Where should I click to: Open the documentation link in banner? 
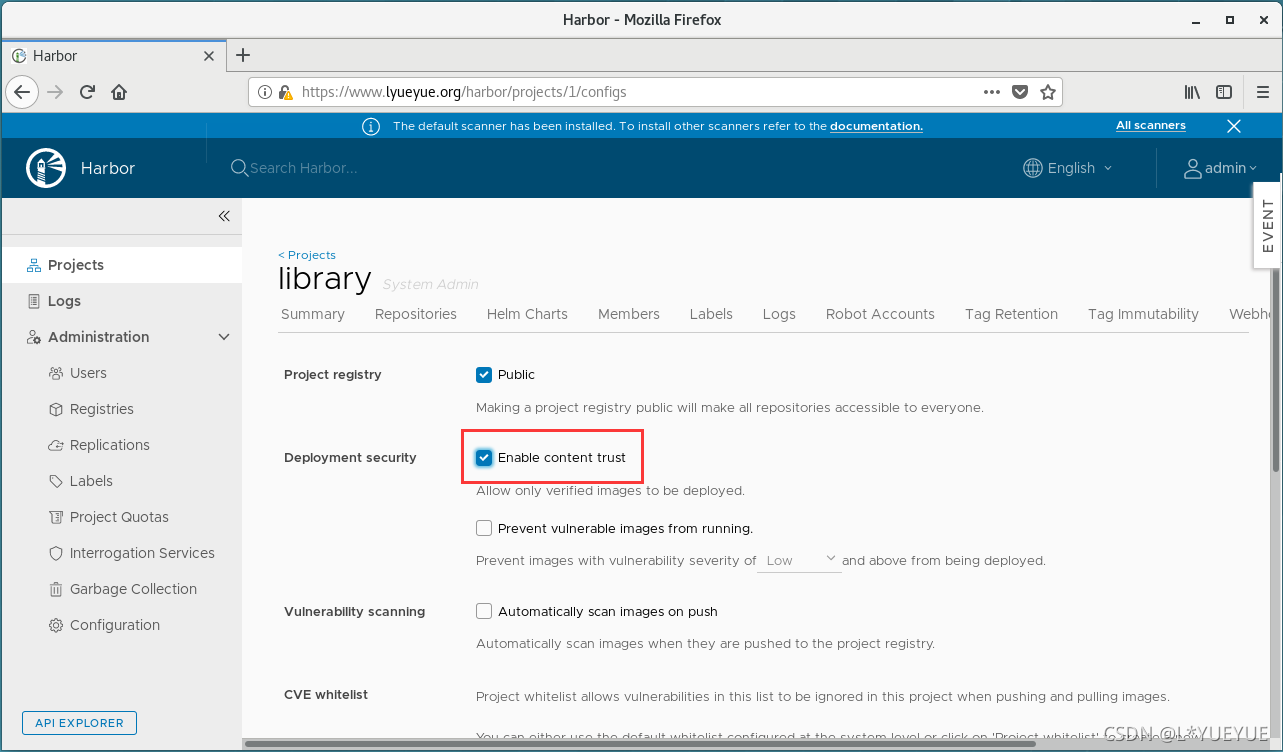pyautogui.click(x=876, y=126)
